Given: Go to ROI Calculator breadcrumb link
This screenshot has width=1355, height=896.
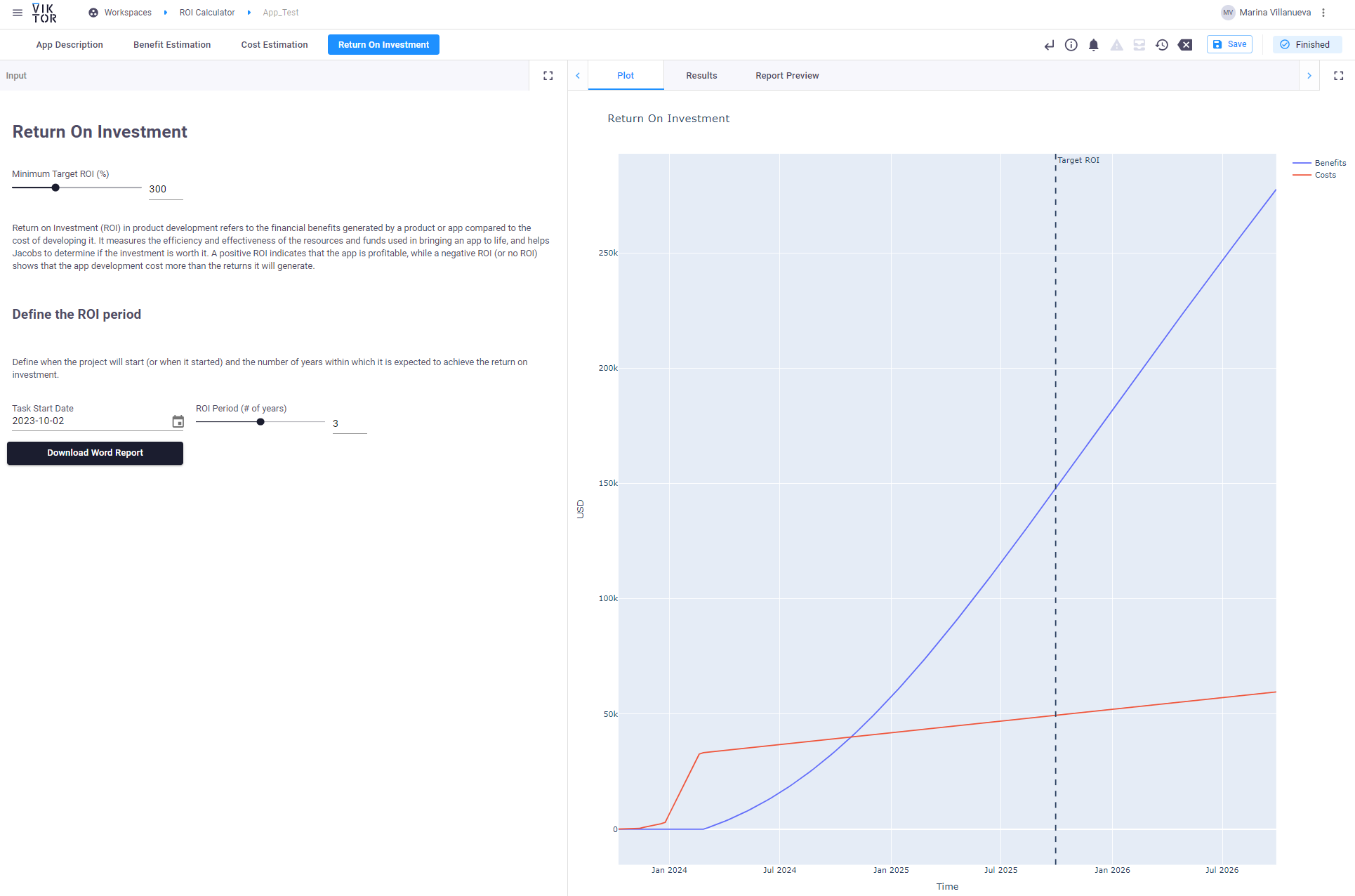Looking at the screenshot, I should click(x=207, y=13).
